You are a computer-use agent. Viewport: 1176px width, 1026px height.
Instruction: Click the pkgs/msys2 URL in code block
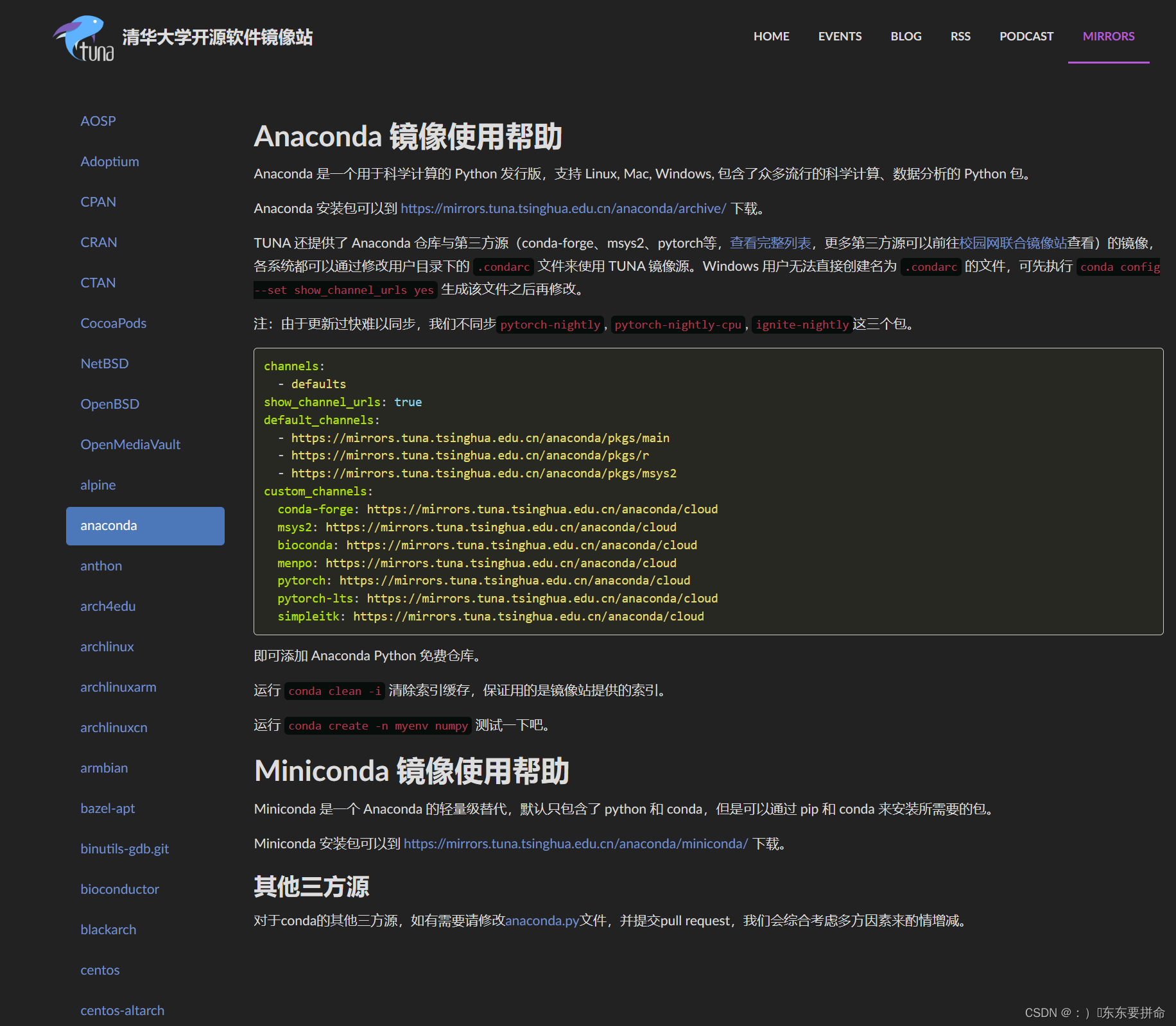(x=484, y=473)
